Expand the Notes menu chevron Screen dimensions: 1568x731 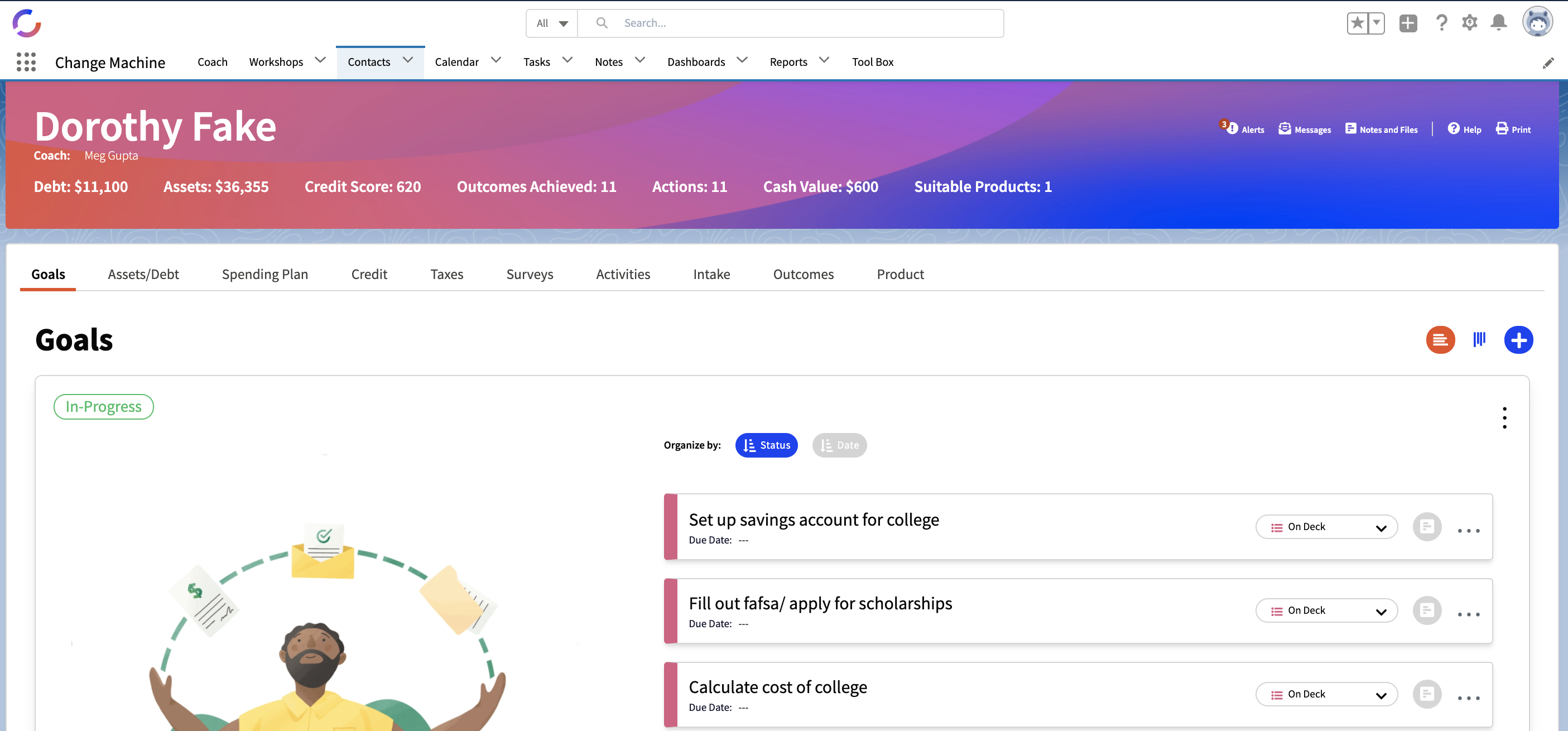pos(639,60)
